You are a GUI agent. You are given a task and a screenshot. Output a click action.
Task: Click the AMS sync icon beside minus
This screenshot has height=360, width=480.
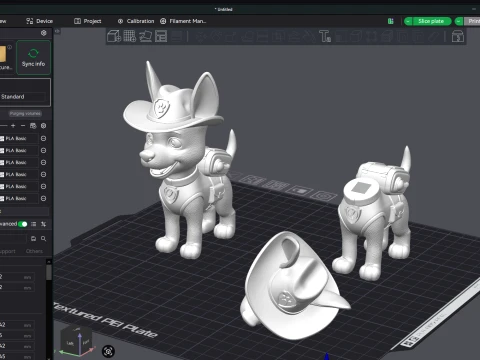coord(33,126)
